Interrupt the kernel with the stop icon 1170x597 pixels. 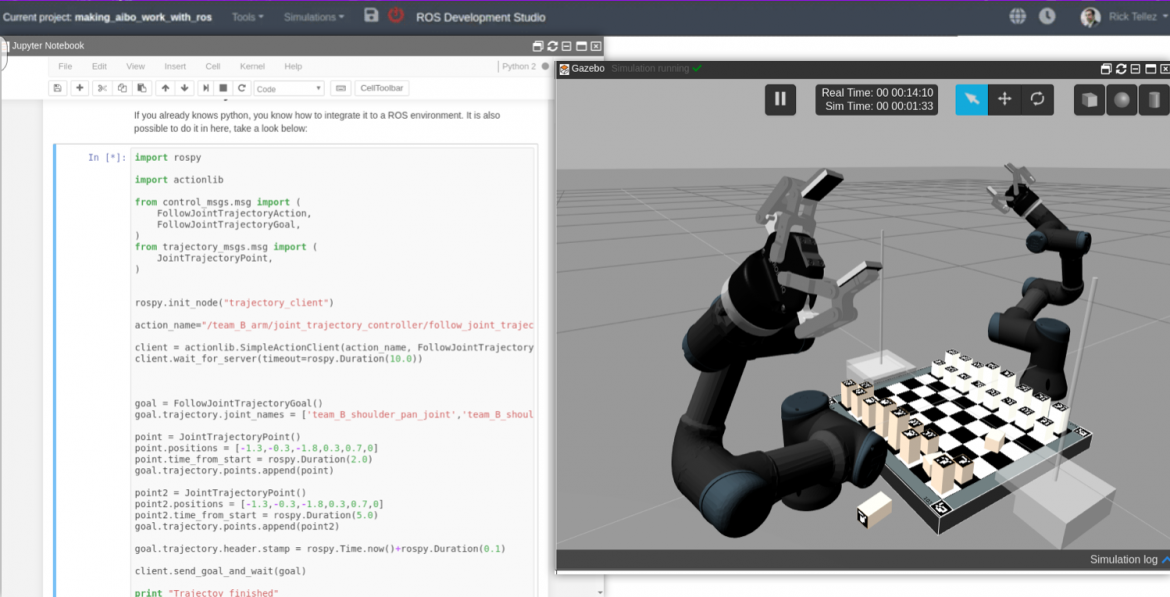click(222, 88)
